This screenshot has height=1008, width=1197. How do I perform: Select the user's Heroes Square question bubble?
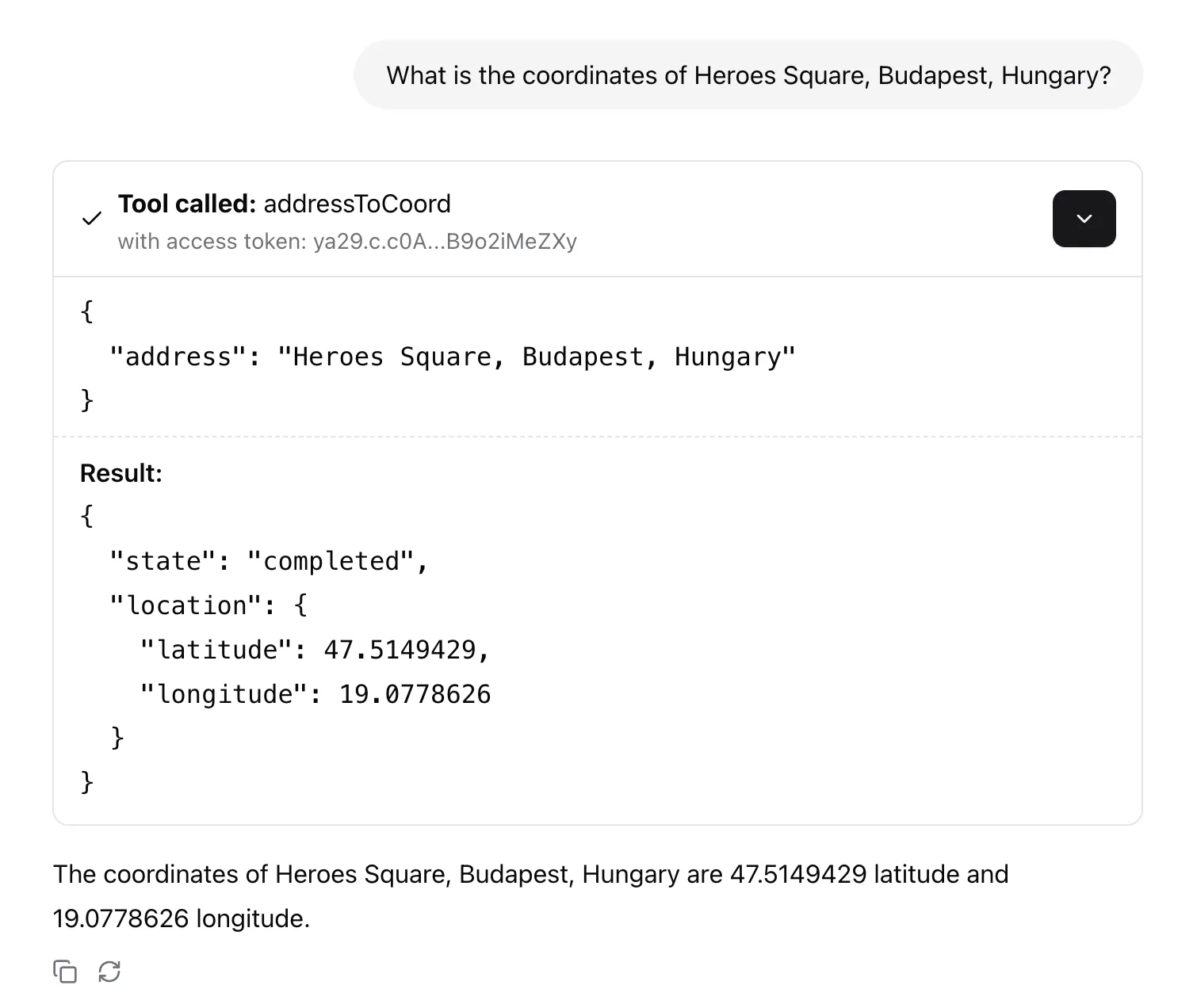tap(748, 74)
